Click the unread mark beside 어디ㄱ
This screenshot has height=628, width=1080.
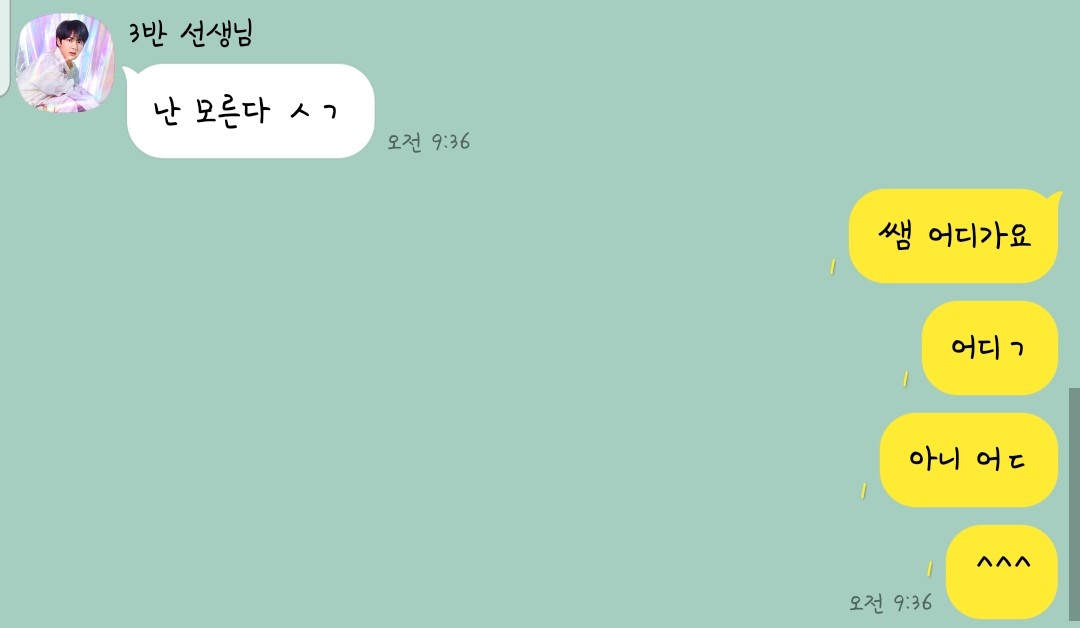point(906,379)
